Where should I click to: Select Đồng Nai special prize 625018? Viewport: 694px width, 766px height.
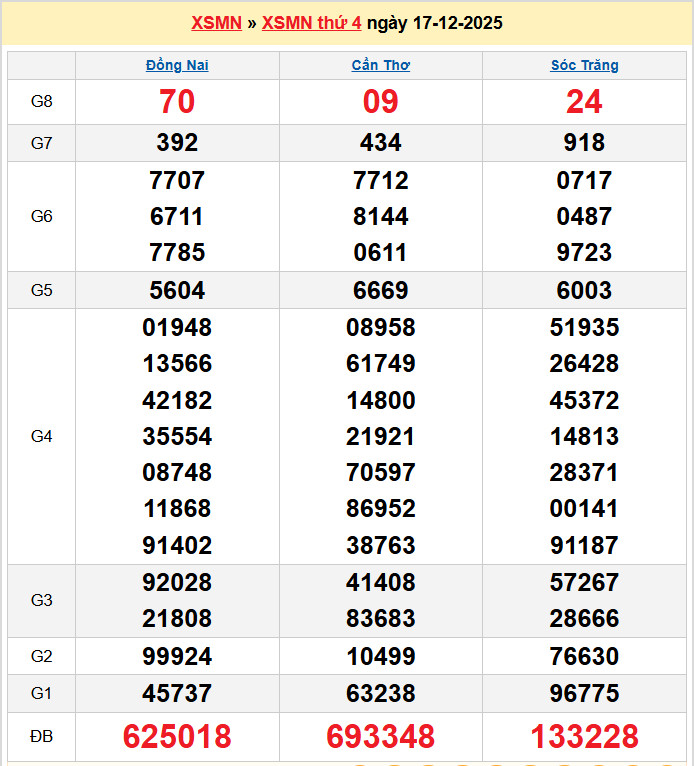177,737
